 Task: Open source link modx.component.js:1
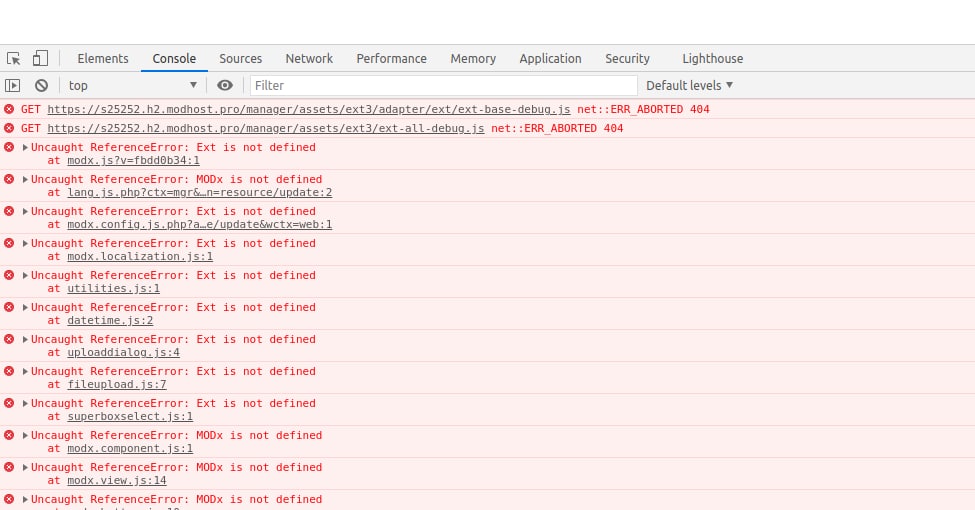pos(130,449)
